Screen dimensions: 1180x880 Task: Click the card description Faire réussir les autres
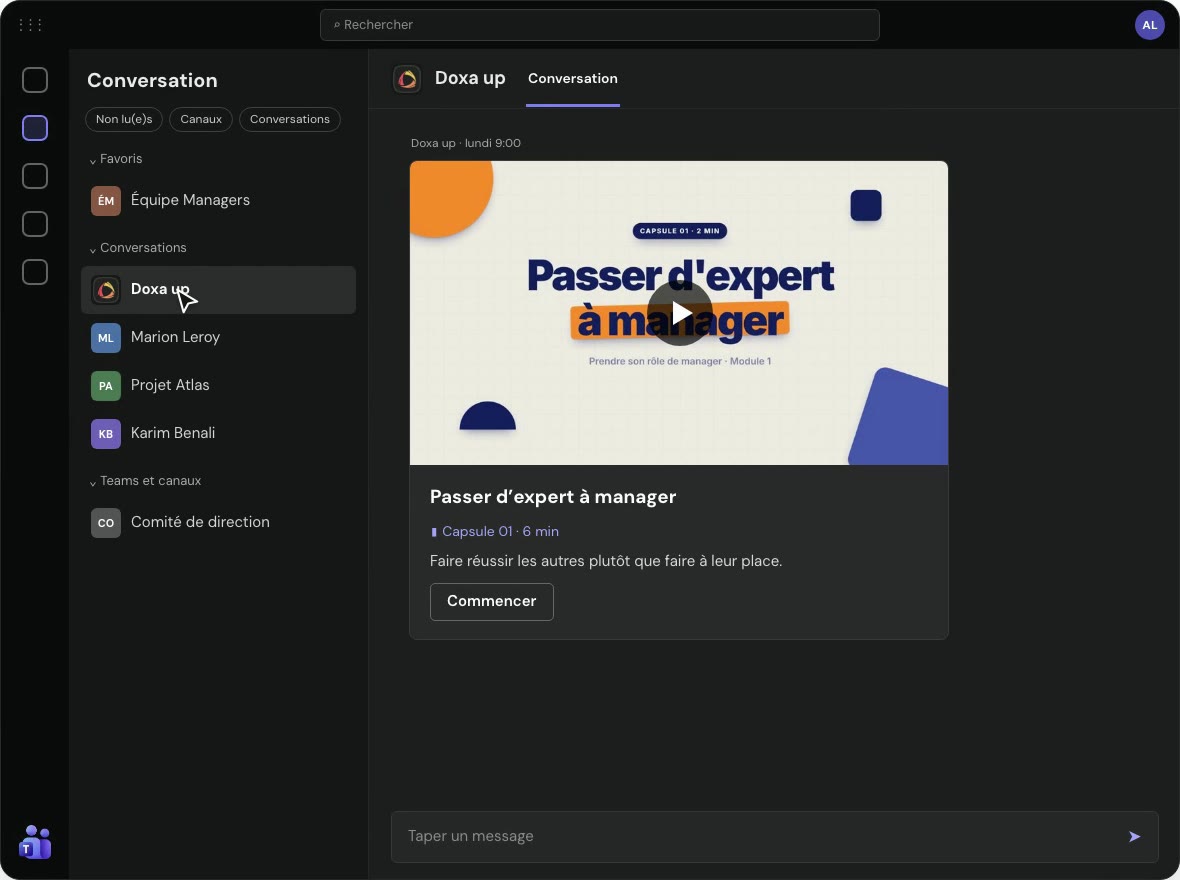pyautogui.click(x=606, y=561)
